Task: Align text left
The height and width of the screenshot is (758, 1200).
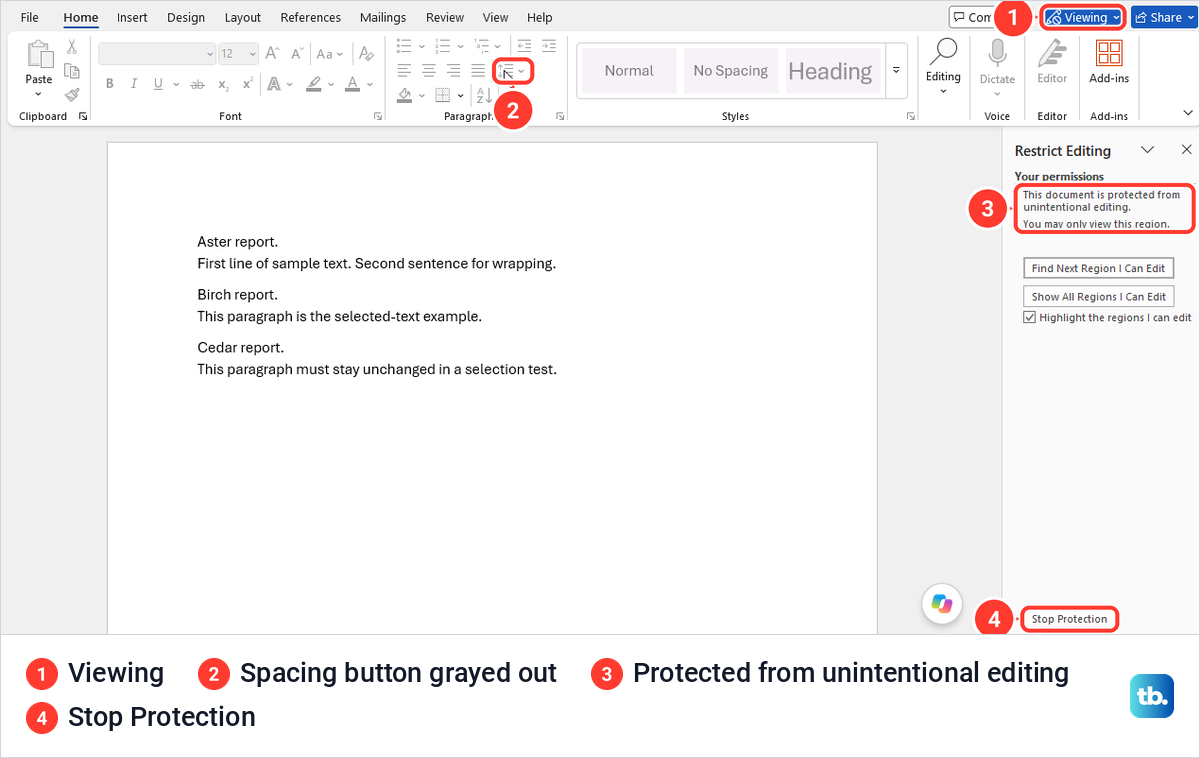Action: pyautogui.click(x=404, y=70)
